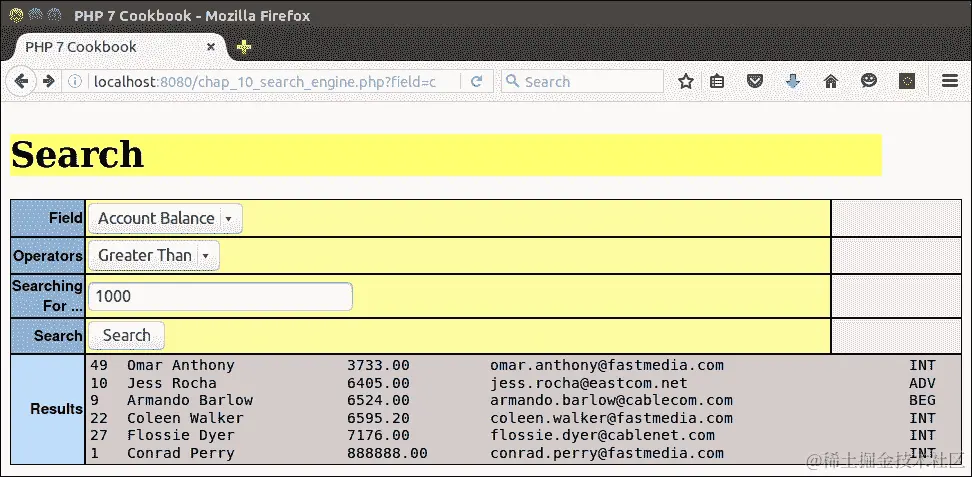Viewport: 972px width, 477px height.
Task: Save page to Pocket icon
Action: pyautogui.click(x=754, y=81)
